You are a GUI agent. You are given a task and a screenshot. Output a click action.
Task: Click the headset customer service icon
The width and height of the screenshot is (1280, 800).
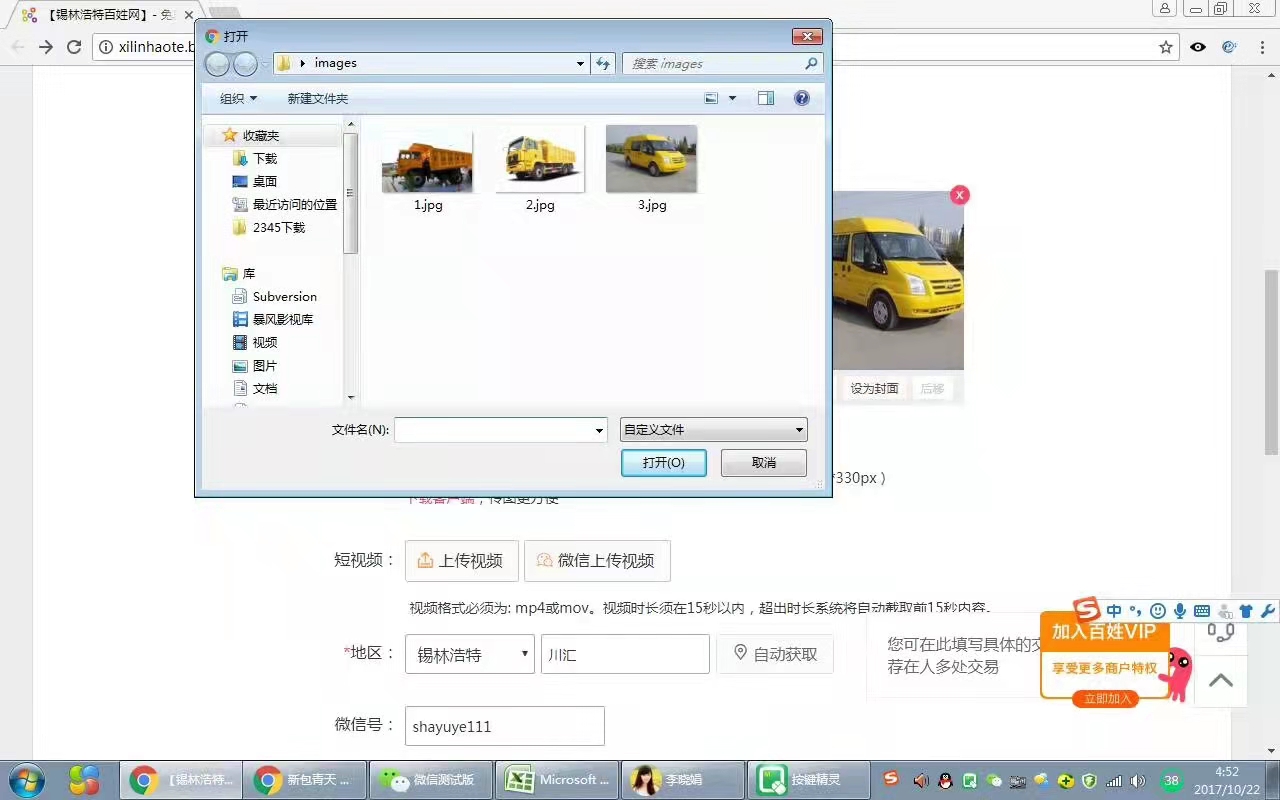1221,631
